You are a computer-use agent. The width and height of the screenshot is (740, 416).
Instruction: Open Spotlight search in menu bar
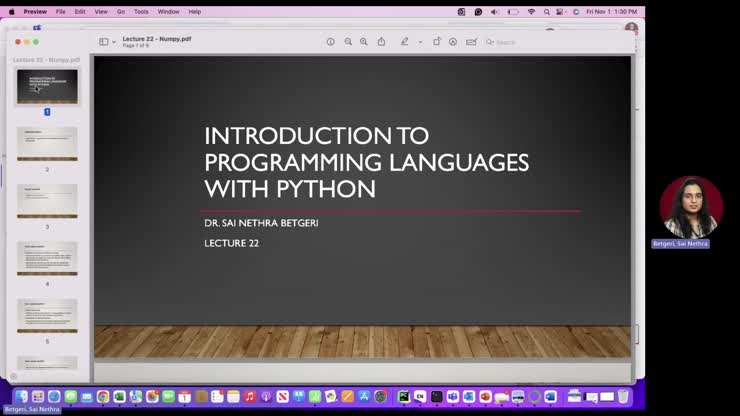click(x=547, y=12)
